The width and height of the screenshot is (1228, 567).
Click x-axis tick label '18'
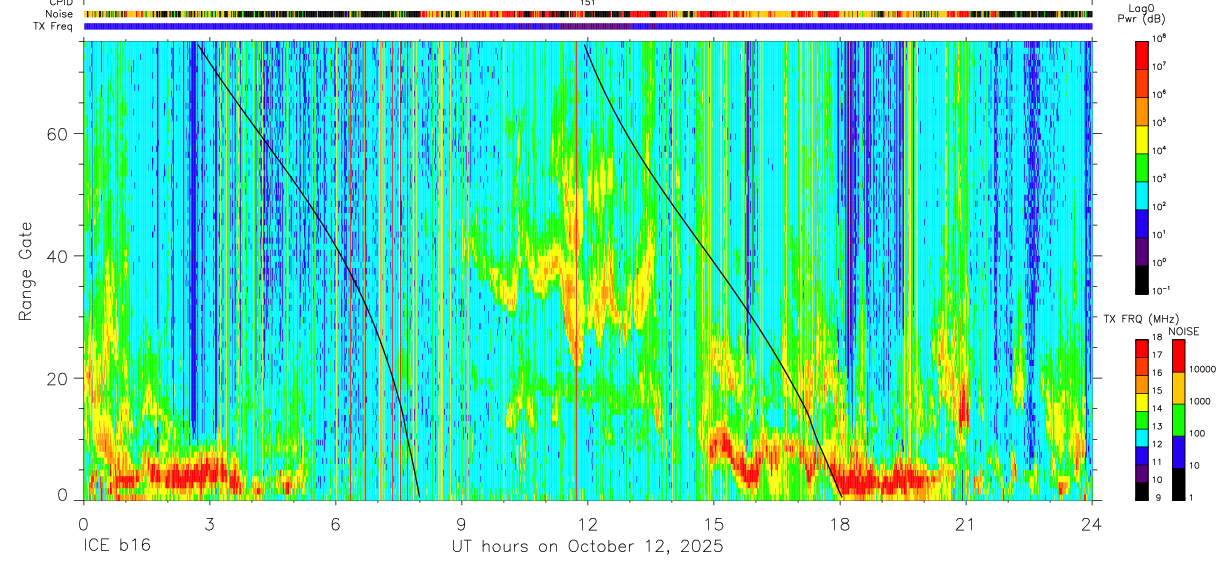840,523
